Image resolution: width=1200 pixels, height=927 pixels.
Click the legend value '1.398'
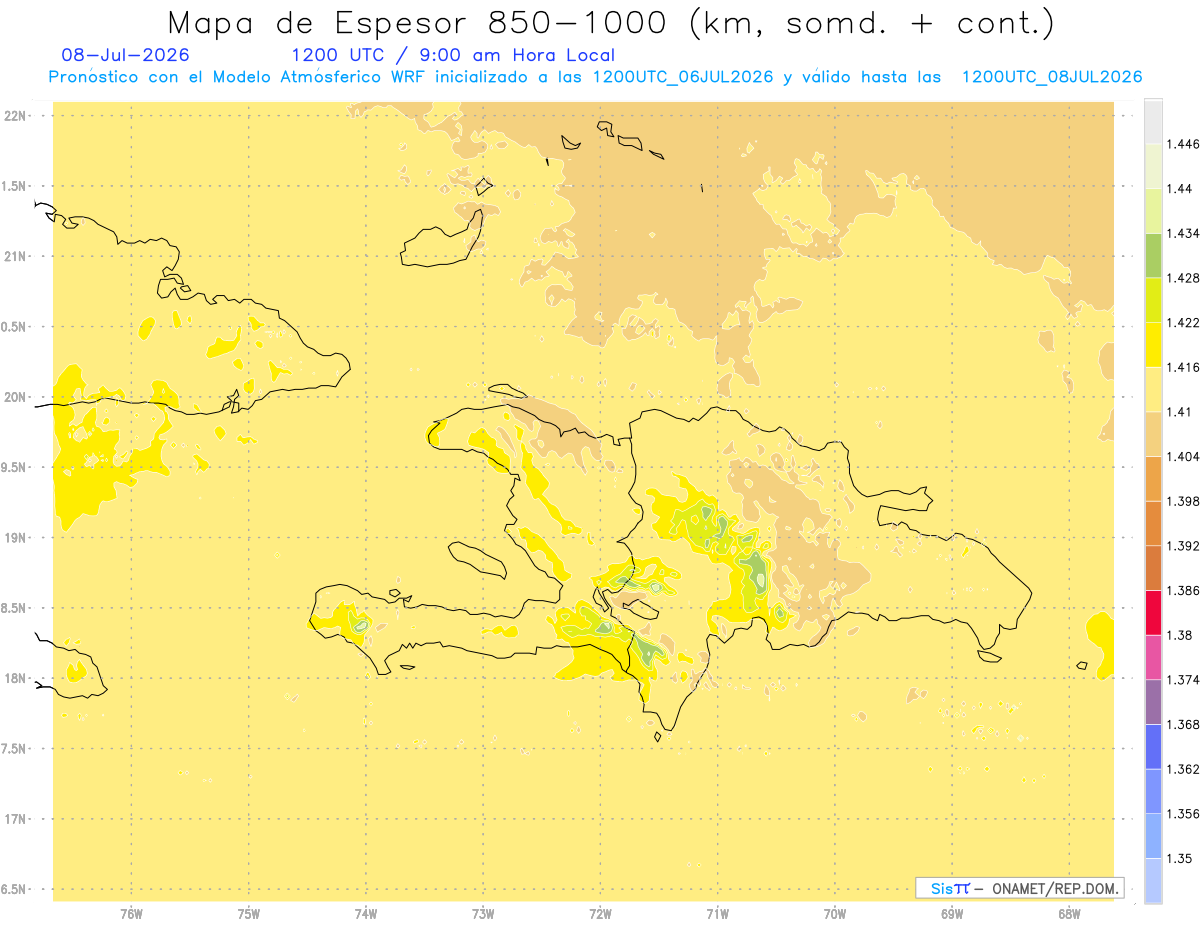point(1184,501)
